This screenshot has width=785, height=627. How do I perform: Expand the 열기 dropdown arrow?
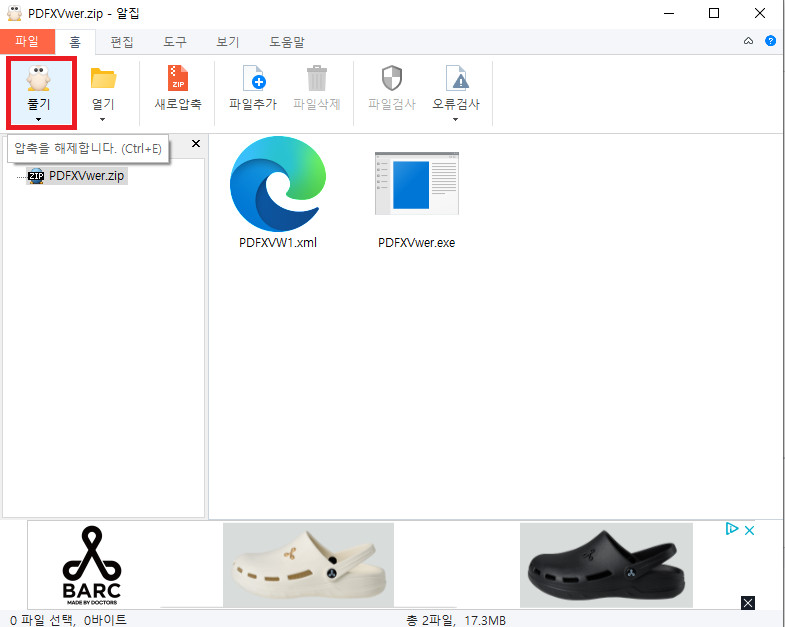point(103,120)
